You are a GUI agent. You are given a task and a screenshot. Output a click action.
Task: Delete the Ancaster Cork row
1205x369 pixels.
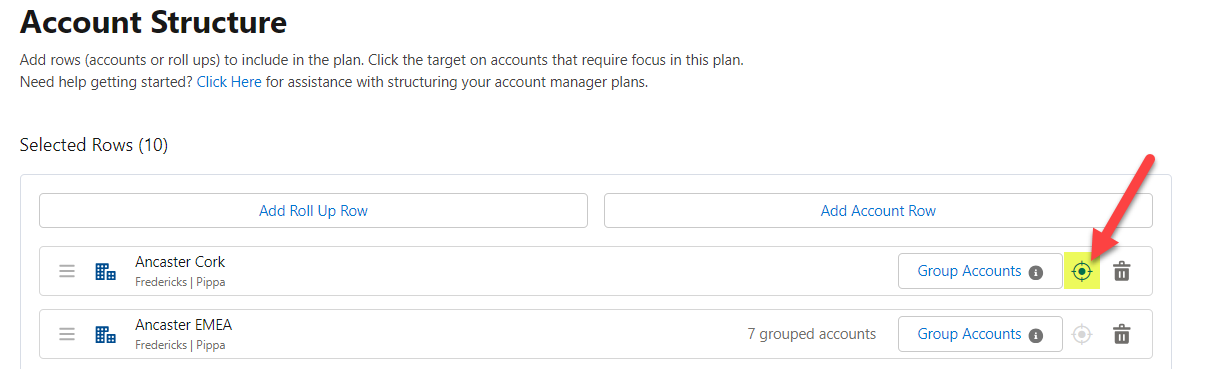1122,271
